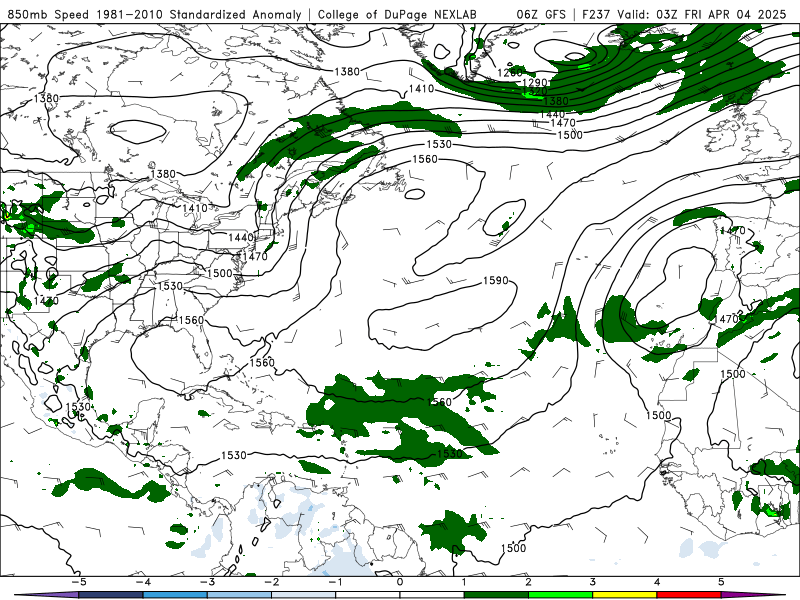Click the 1590 contour label over the Atlantic
Viewport: 800px width, 600px height.
point(495,281)
